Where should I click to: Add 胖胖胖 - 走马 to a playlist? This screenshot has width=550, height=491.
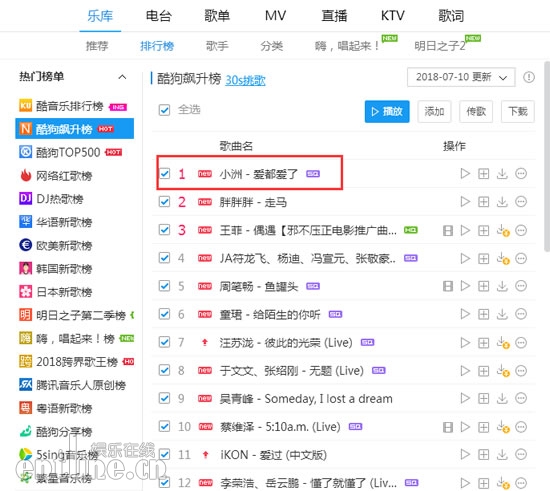[484, 202]
